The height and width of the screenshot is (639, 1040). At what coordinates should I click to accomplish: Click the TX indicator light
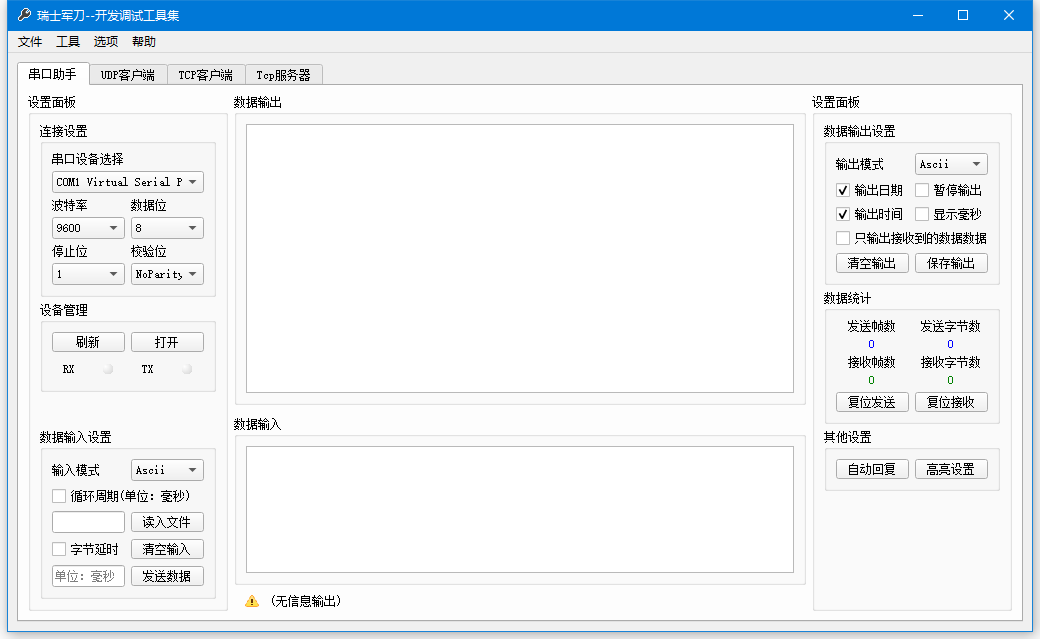click(x=186, y=368)
